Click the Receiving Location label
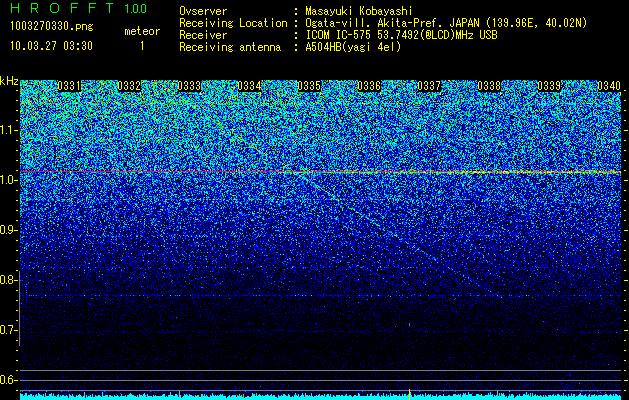The width and height of the screenshot is (629, 400). (233, 23)
